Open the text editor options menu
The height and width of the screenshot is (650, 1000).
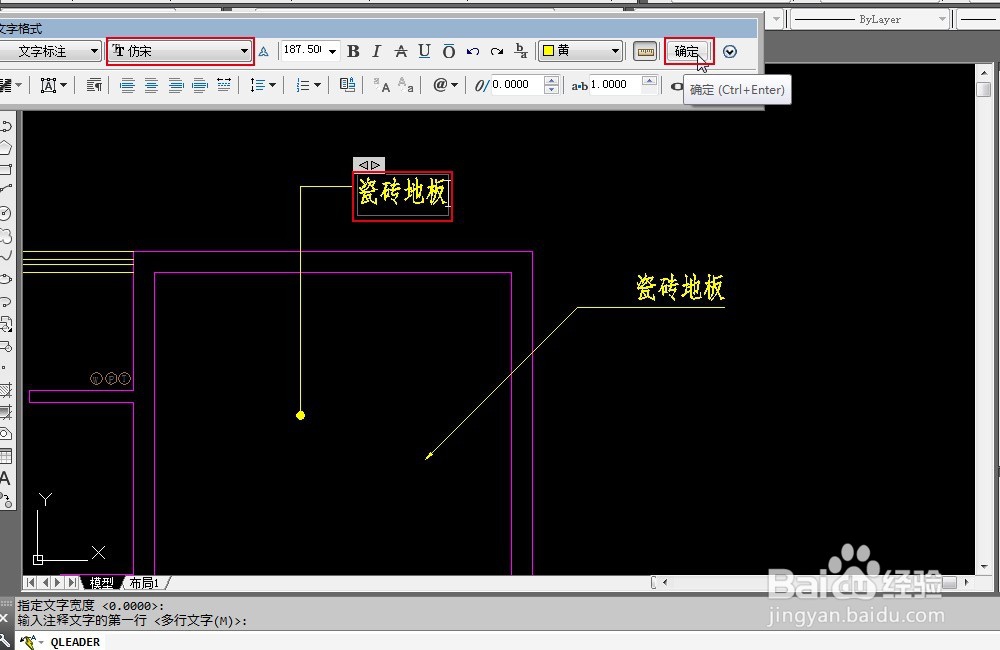click(x=730, y=52)
